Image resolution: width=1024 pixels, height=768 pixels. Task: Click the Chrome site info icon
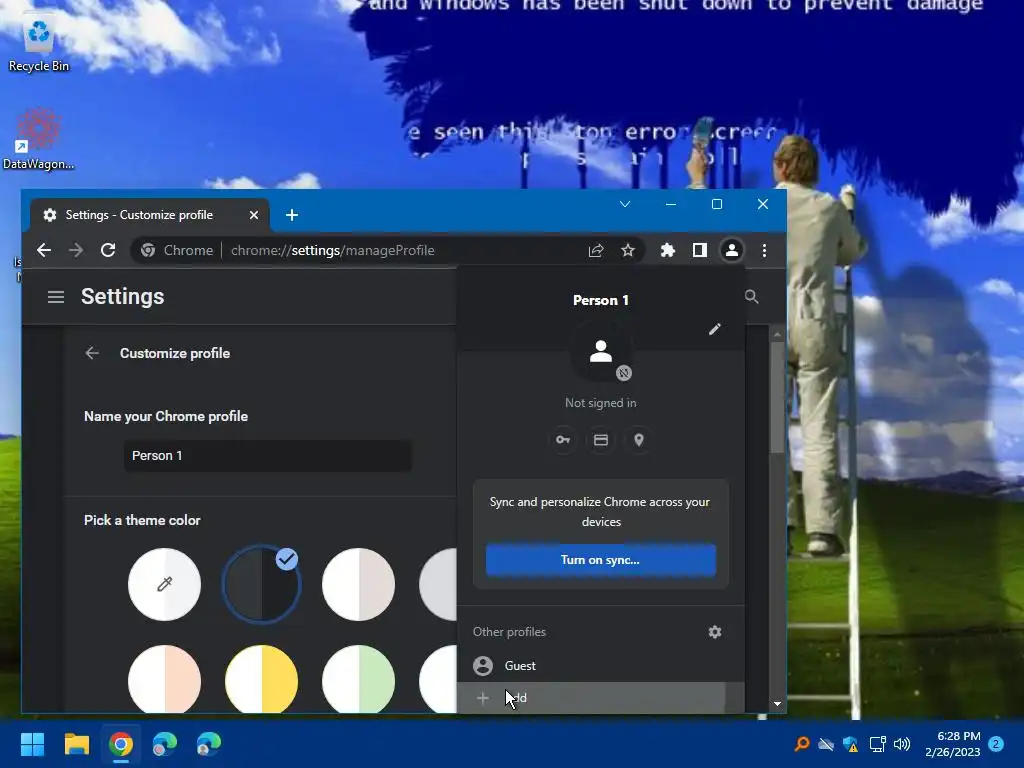(148, 250)
